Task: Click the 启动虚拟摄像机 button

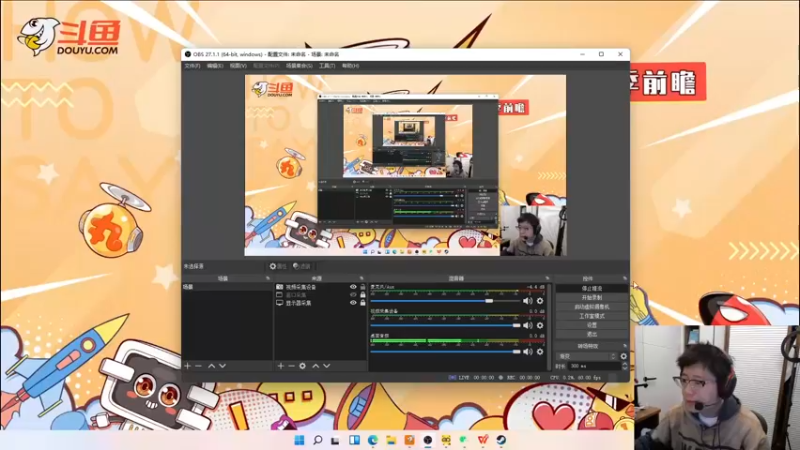Action: (592, 307)
